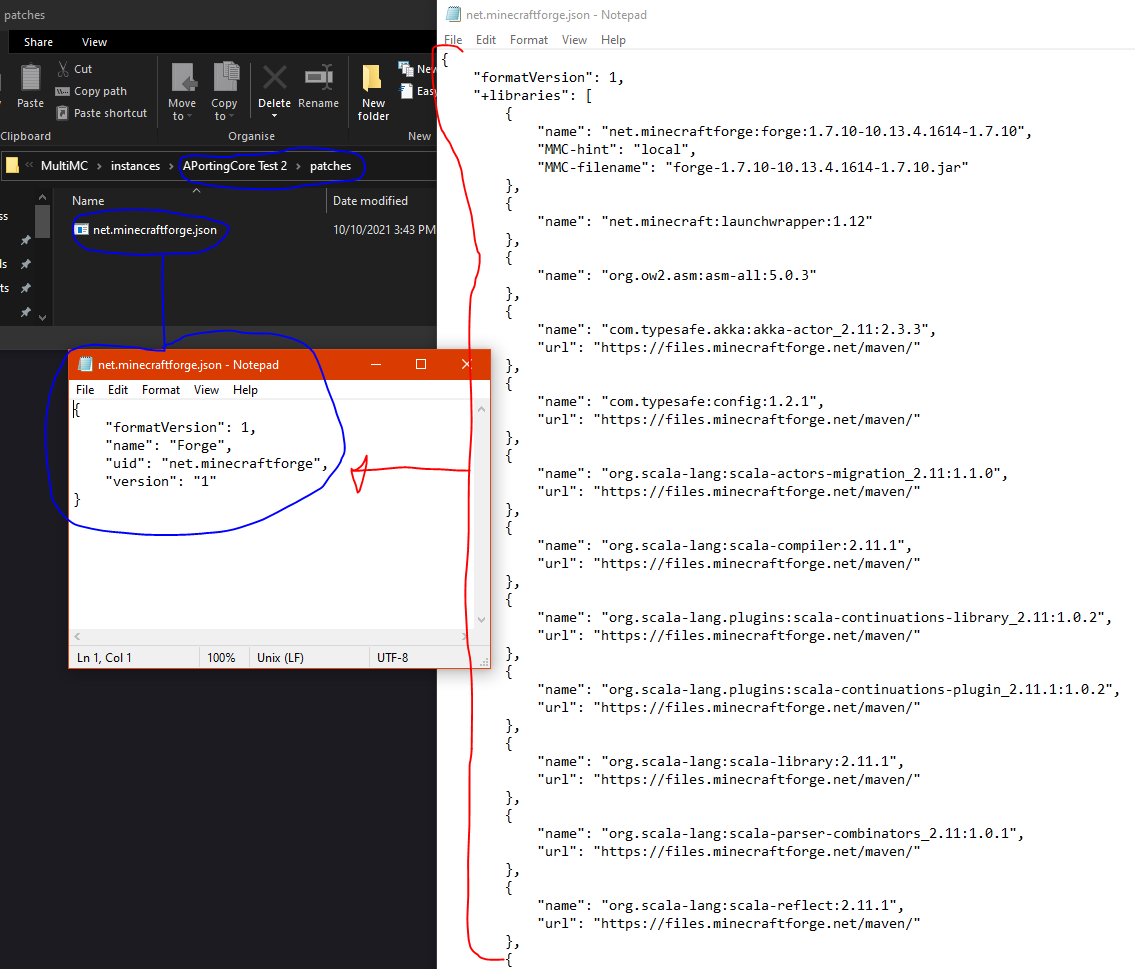Click MultiMC in the address breadcrumb
Image resolution: width=1135 pixels, height=969 pixels.
click(x=64, y=166)
